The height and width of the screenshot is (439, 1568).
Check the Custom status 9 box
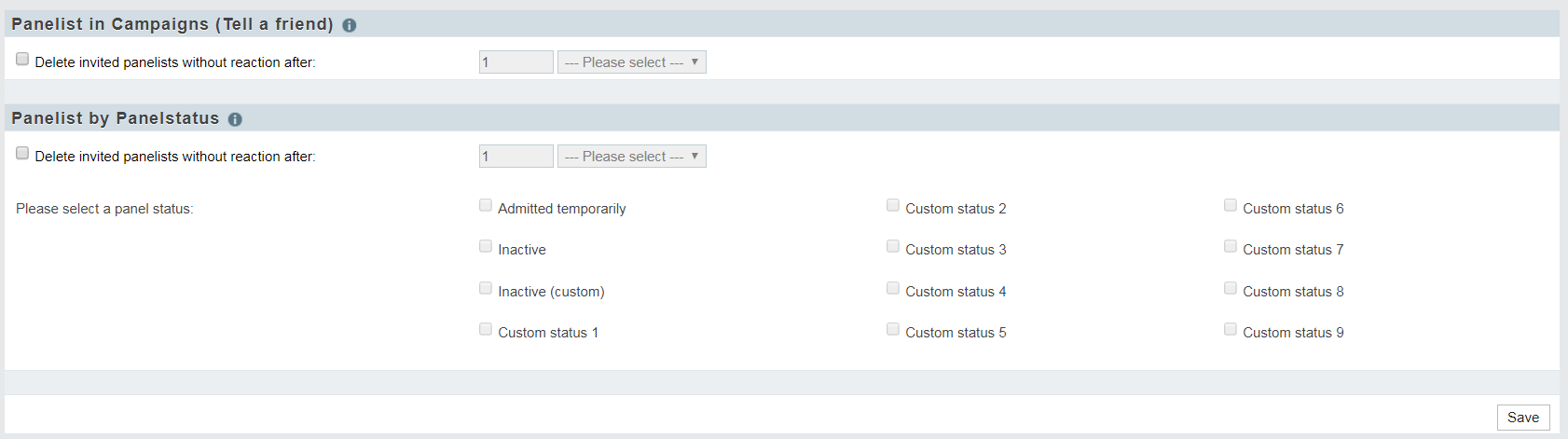pos(1231,329)
